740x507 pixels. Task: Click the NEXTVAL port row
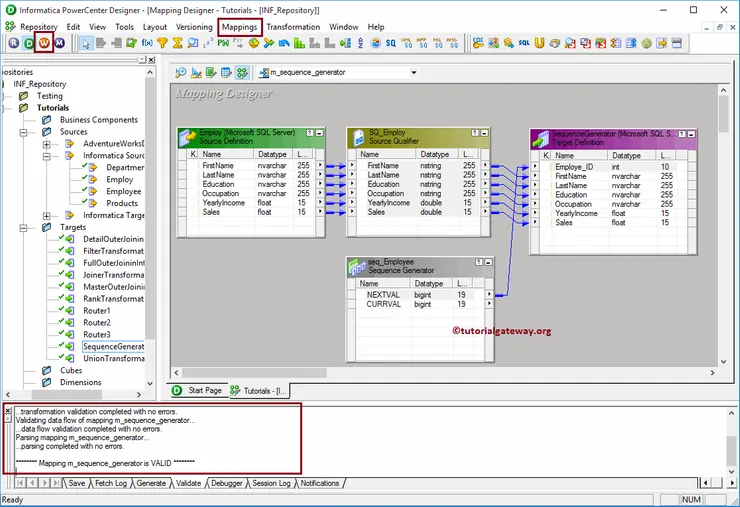coord(419,295)
